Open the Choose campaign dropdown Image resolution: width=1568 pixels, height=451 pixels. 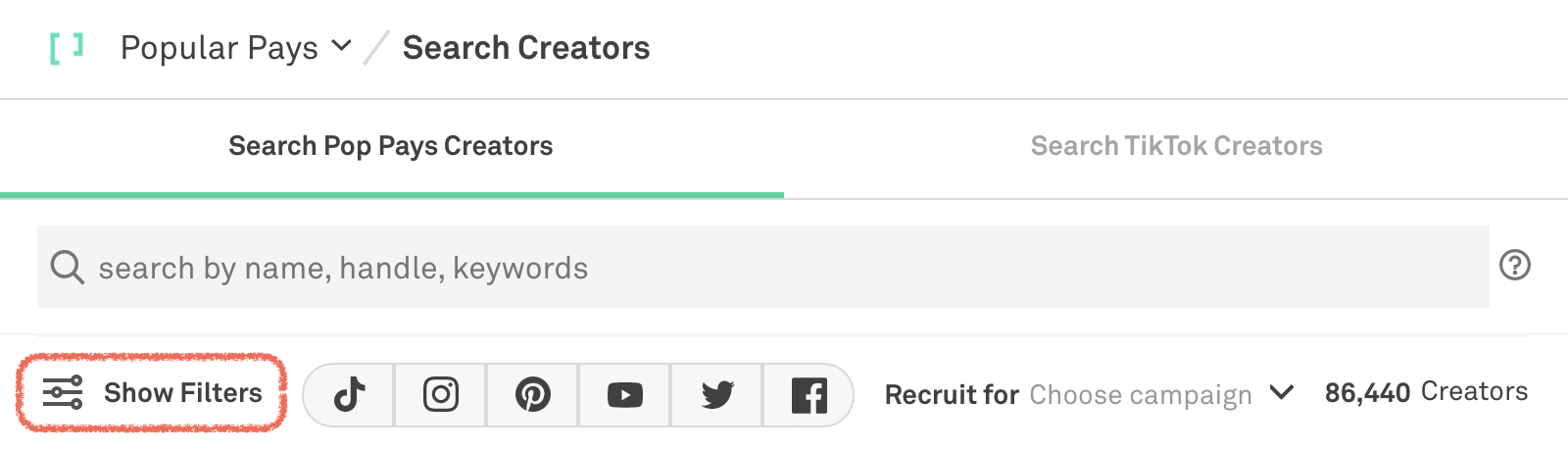[x=1141, y=395]
